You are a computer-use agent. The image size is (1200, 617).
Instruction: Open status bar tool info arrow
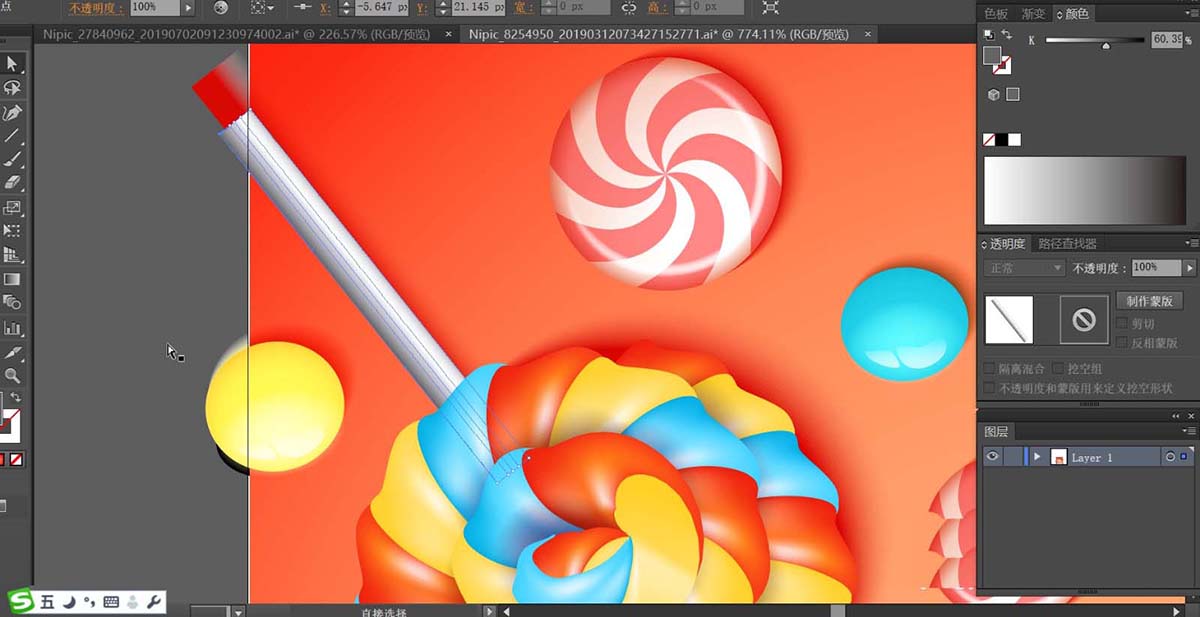point(489,610)
